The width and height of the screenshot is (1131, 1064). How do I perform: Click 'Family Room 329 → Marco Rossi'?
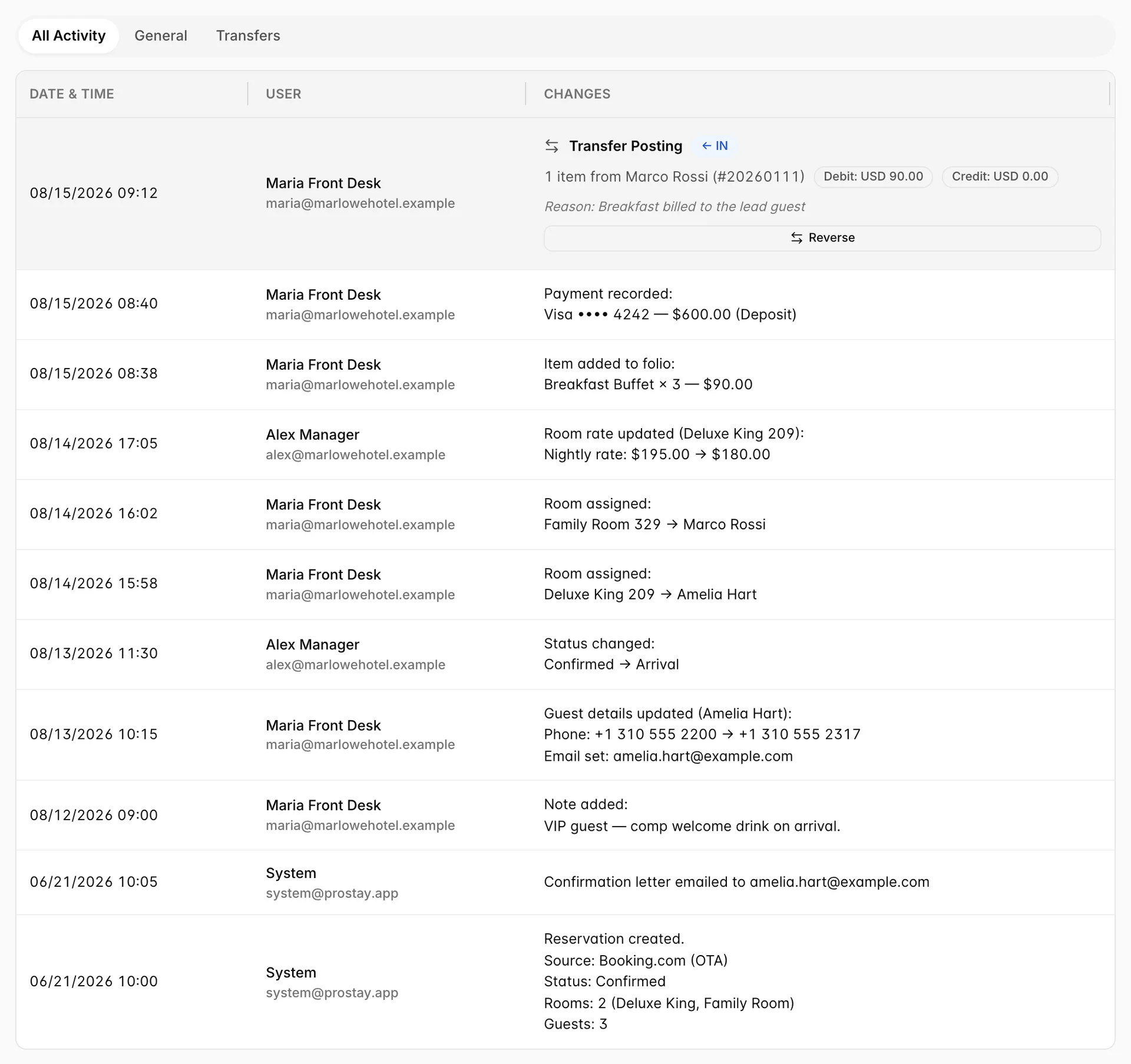[654, 525]
